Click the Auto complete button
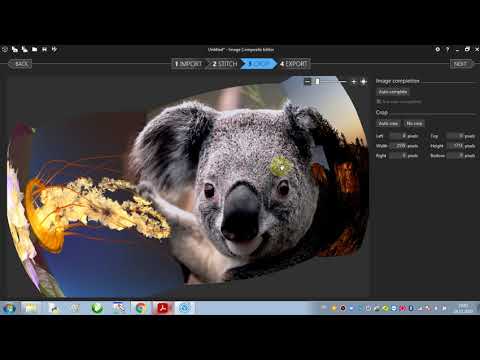Viewport: 480px width, 360px height. (393, 92)
